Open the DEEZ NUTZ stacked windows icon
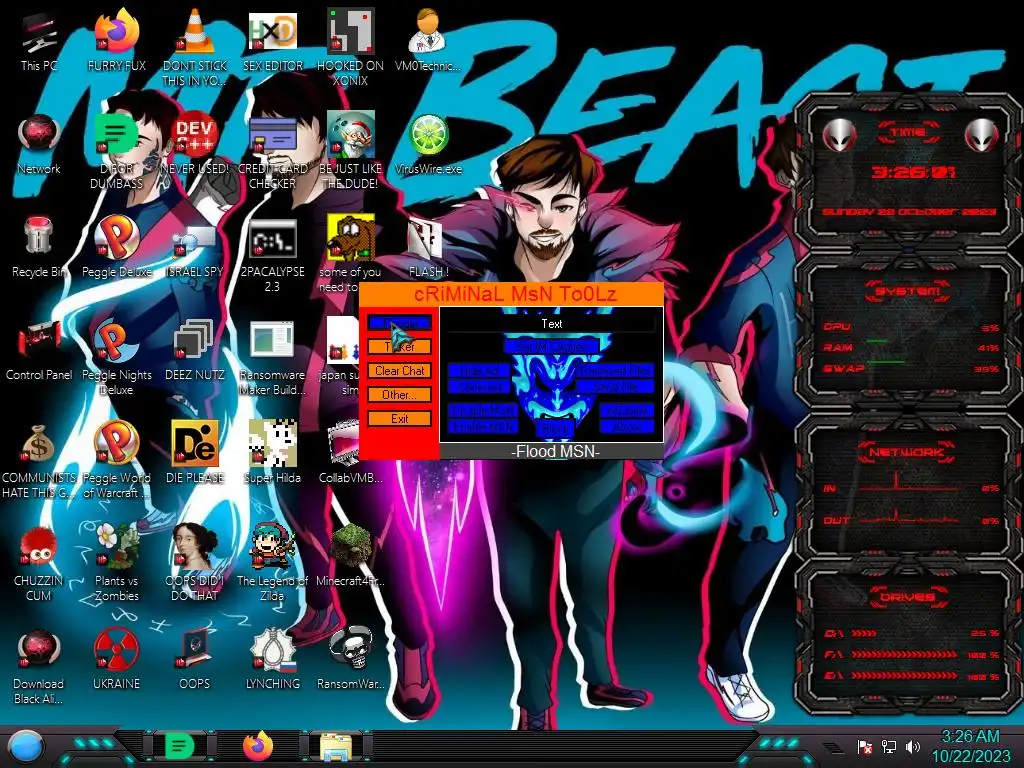This screenshot has width=1024, height=768. (195, 350)
